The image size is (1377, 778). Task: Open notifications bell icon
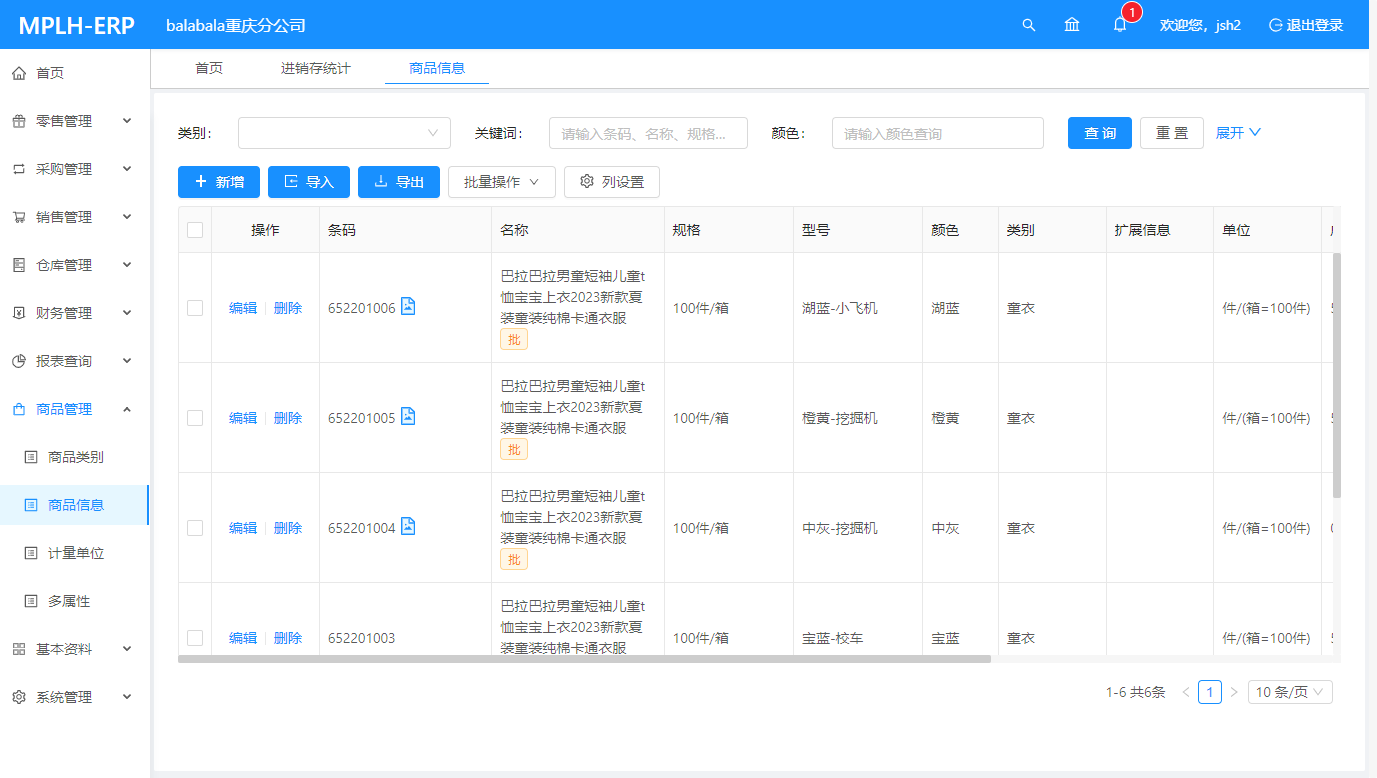pos(1120,25)
